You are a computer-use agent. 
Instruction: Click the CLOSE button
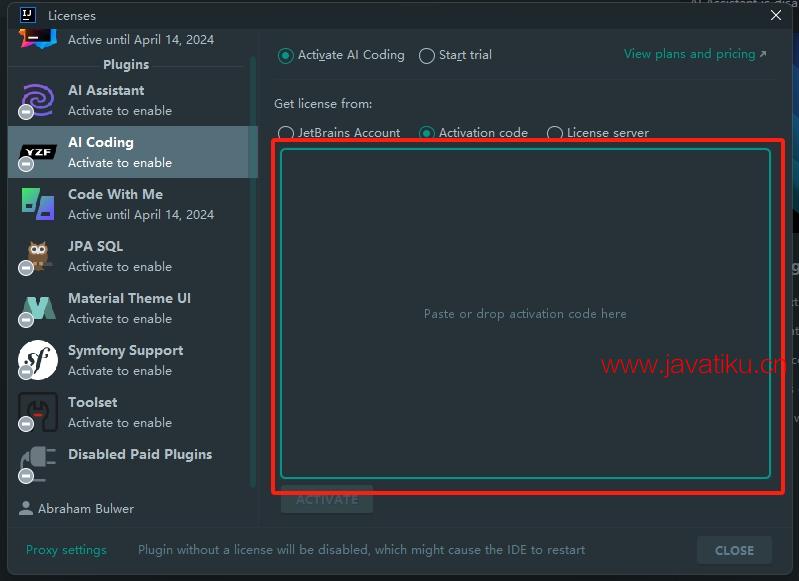(x=734, y=550)
